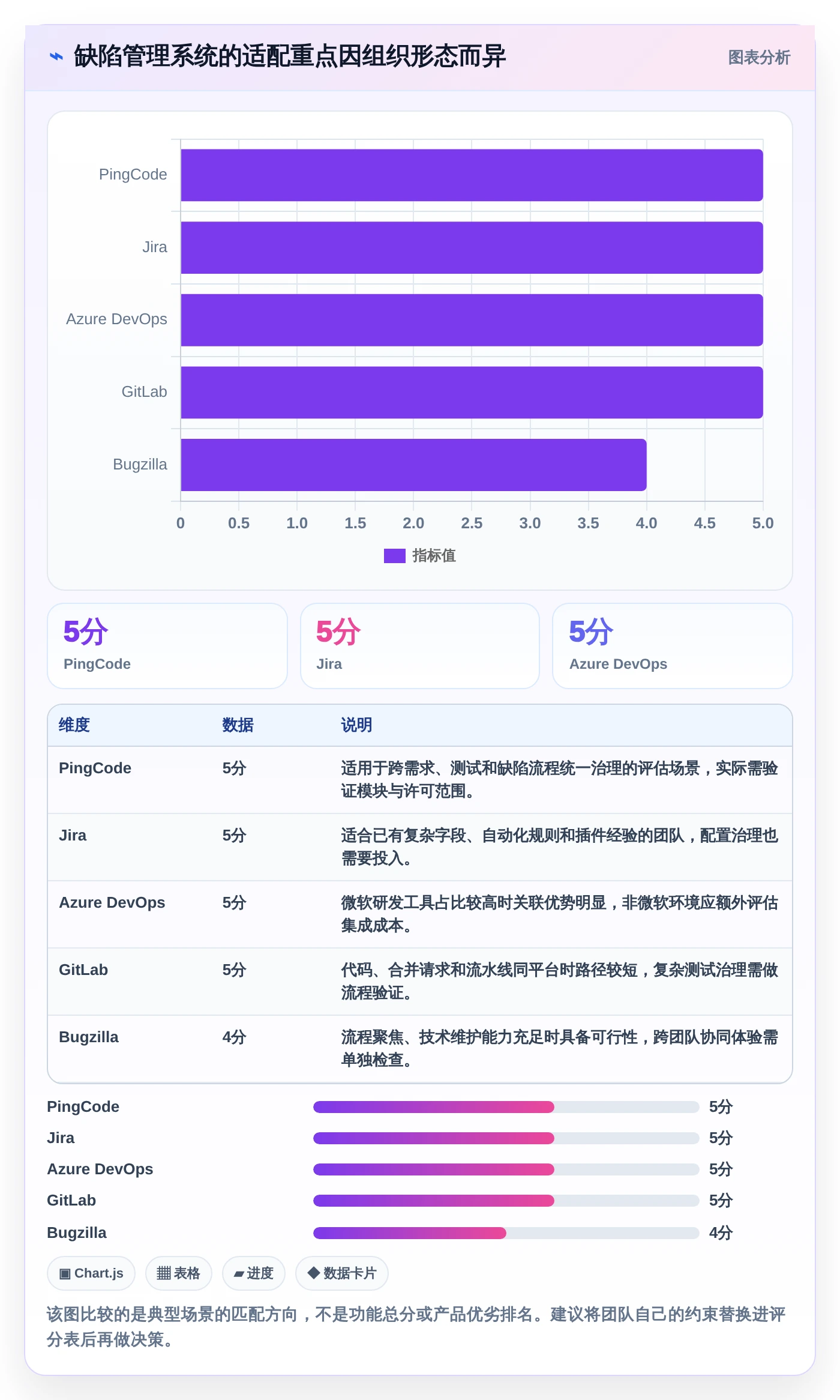Viewport: 840px width, 1400px height.
Task: Click the 指标值 legend label
Action: pos(434,556)
